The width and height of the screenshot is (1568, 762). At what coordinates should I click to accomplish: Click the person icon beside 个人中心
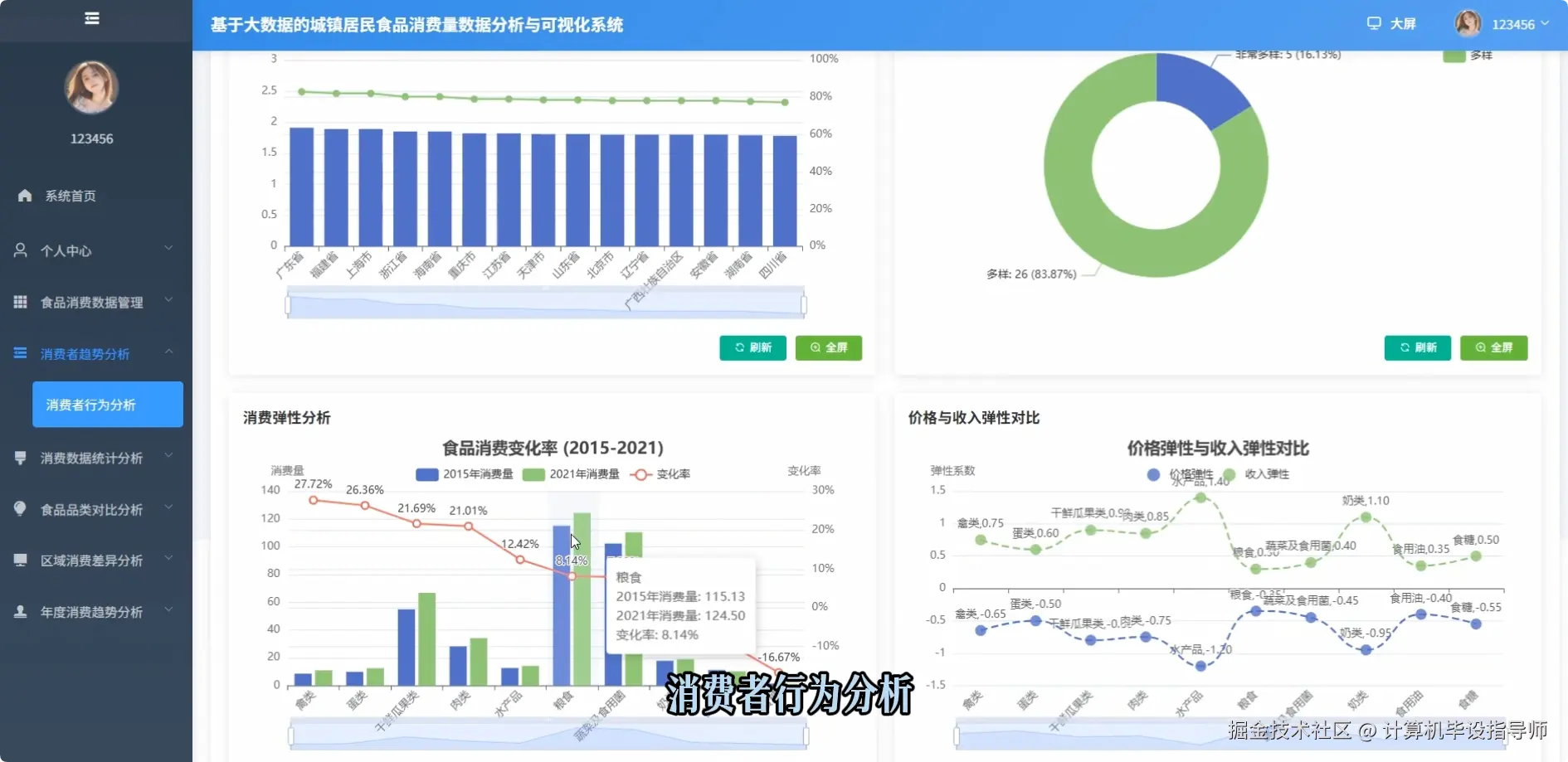tap(21, 250)
